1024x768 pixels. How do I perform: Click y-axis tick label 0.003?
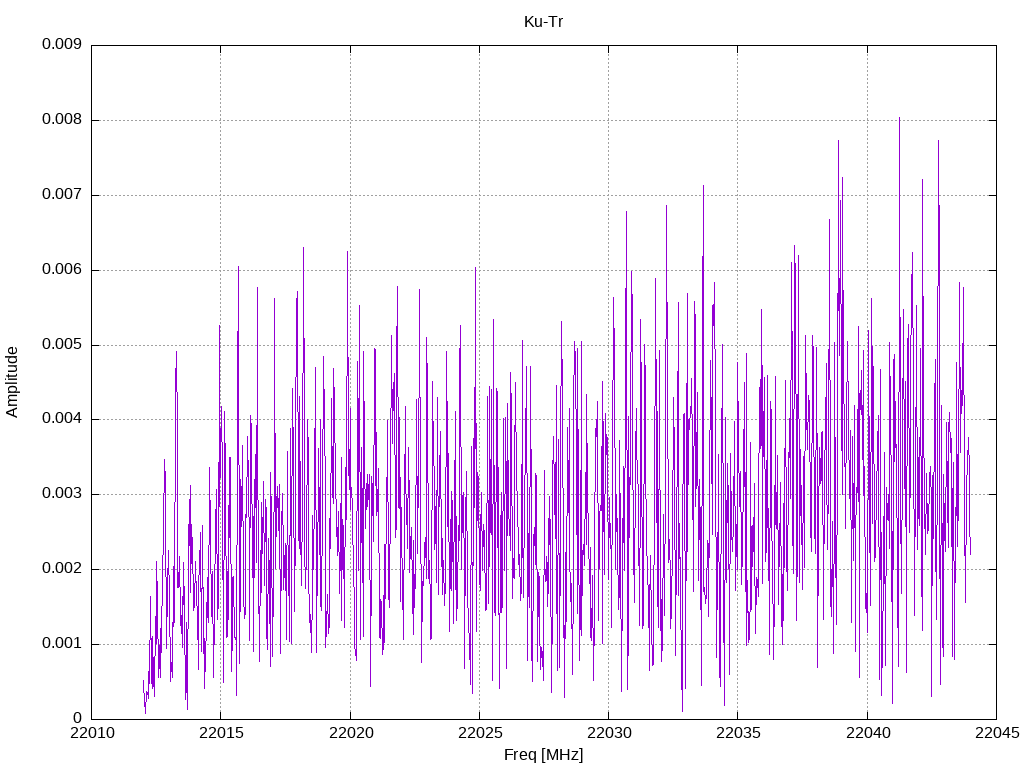[62, 494]
